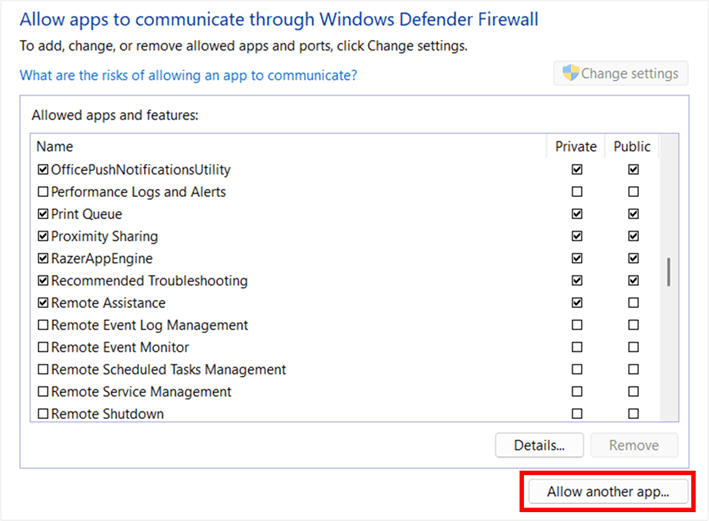Enable Remote Service Management Public checkbox
Screen dimensions: 709x521
pos(633,392)
